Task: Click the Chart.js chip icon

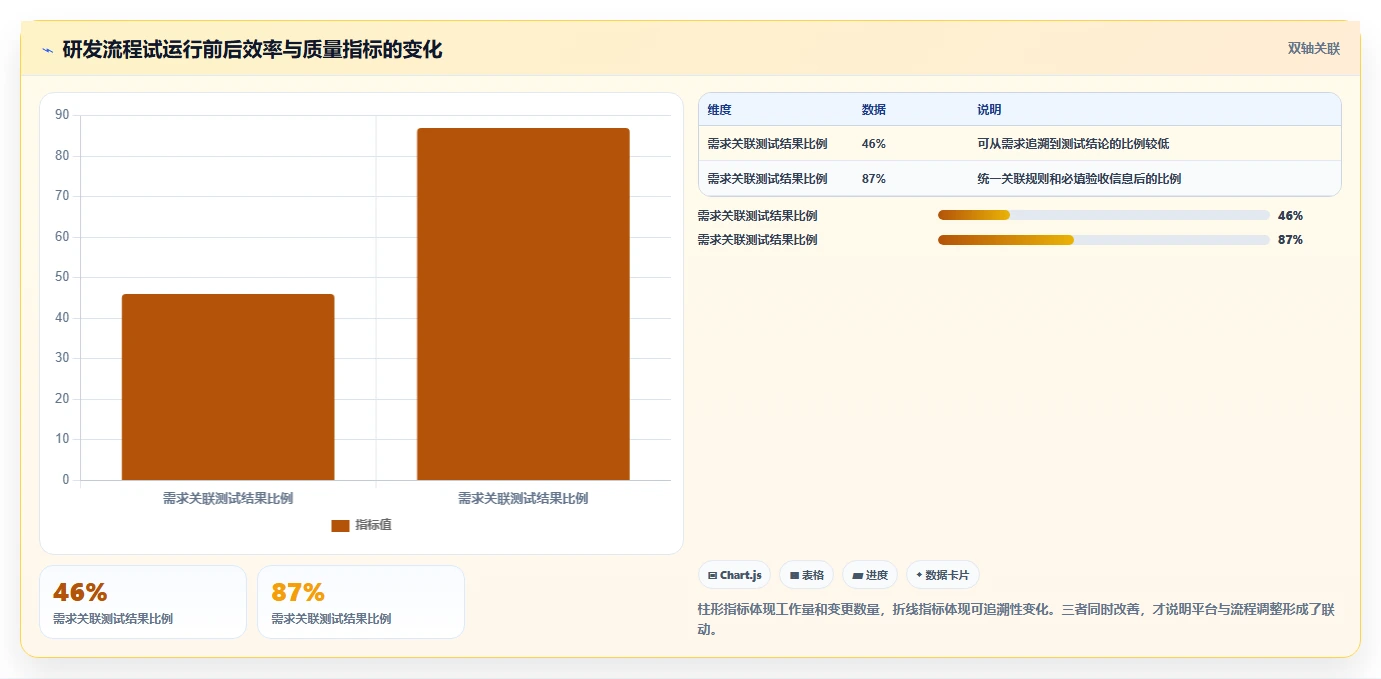Action: point(712,575)
